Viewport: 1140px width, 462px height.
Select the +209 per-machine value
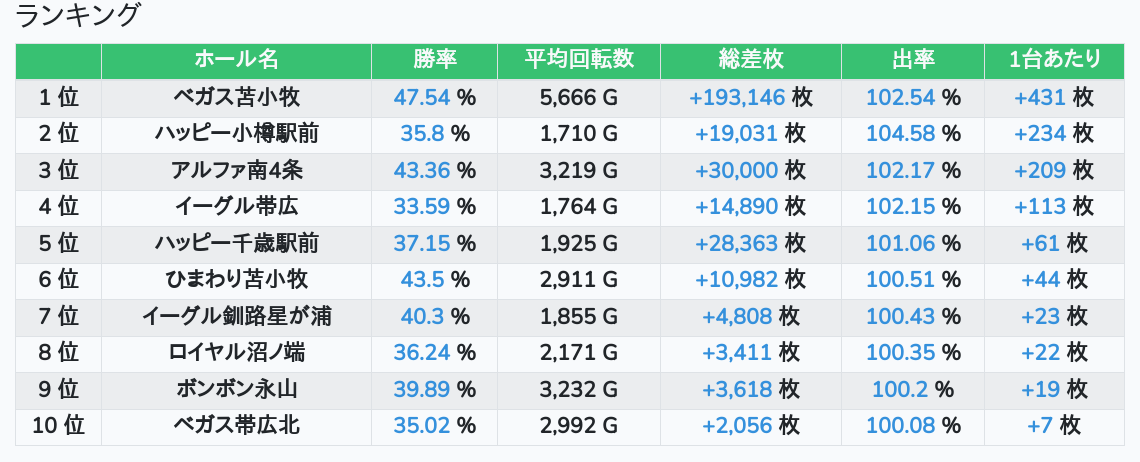1040,170
